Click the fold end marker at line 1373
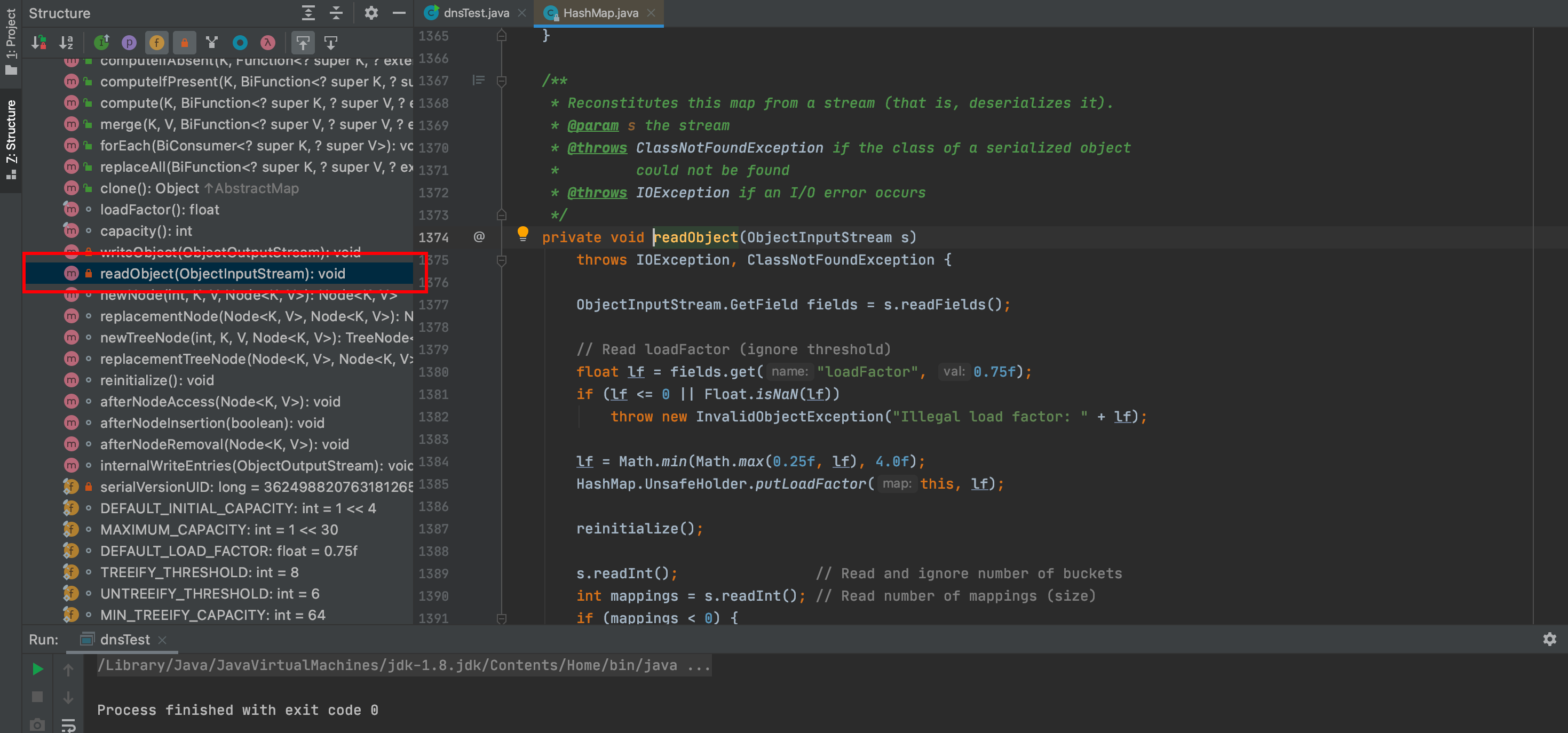The width and height of the screenshot is (1568, 733). pyautogui.click(x=502, y=215)
